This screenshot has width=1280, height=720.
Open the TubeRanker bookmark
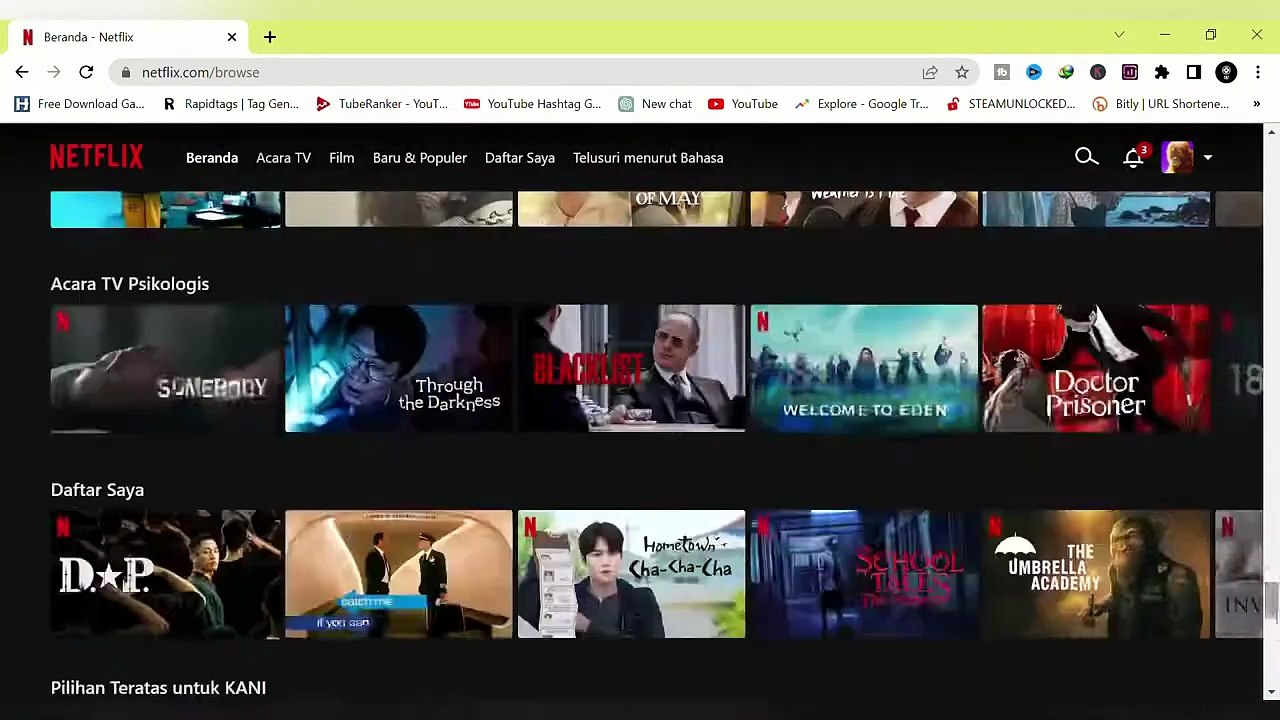pyautogui.click(x=381, y=104)
